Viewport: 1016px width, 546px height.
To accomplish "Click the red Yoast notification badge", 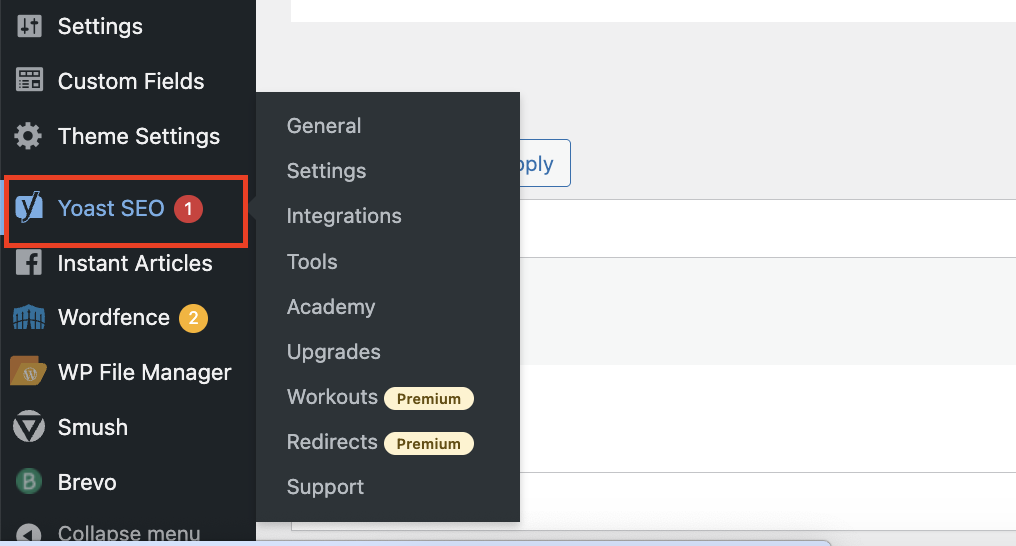I will point(189,209).
